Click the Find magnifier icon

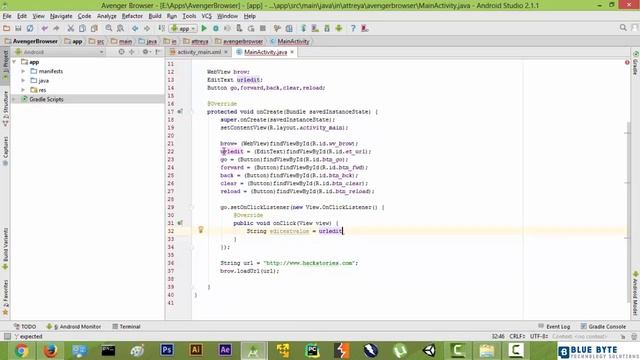[x=109, y=28]
